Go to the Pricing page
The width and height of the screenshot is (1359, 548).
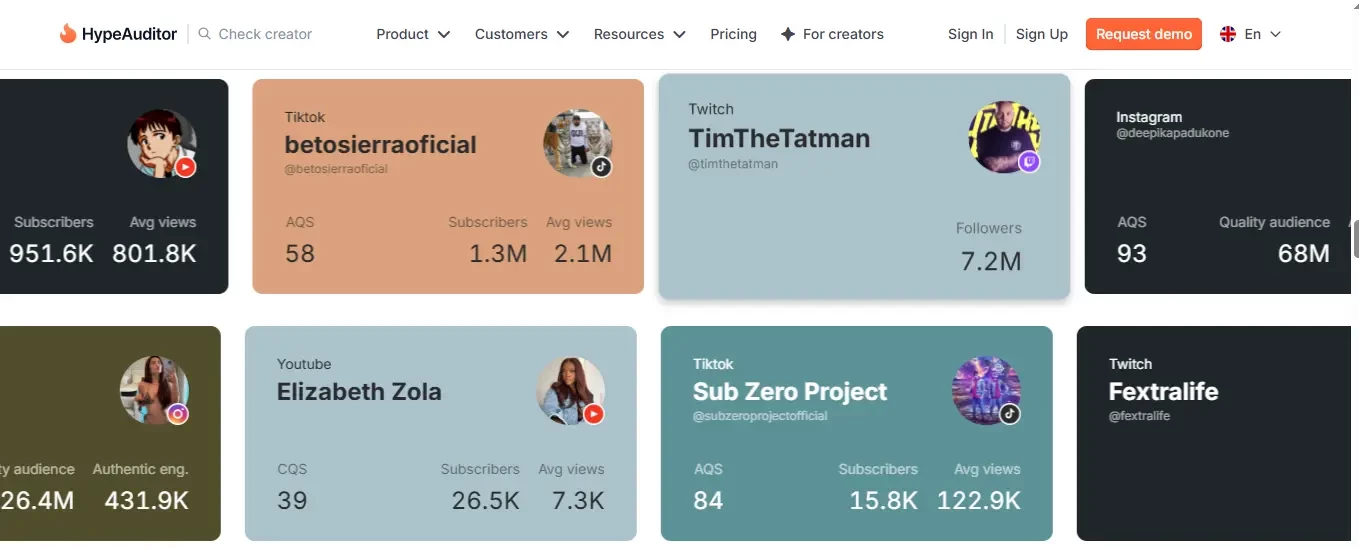(x=733, y=34)
